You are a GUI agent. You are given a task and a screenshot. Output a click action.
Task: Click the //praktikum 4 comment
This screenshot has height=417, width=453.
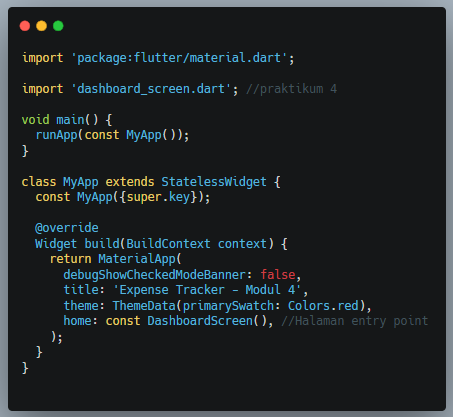pos(291,89)
